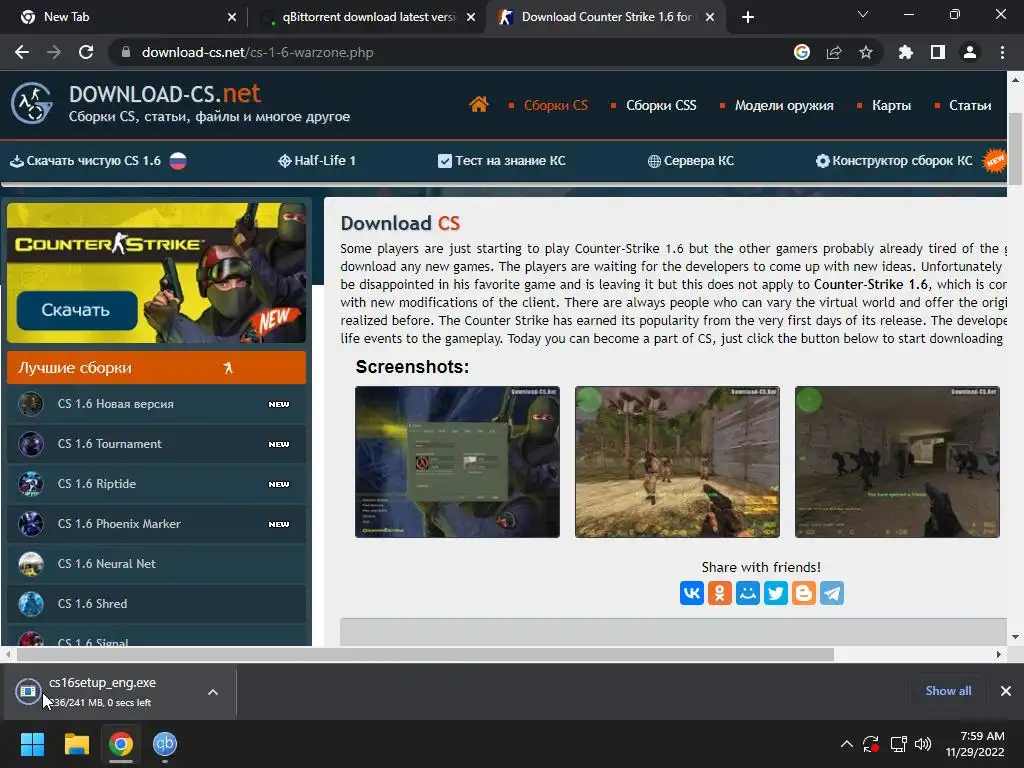Select CS 1.6 Shred build
The width and height of the screenshot is (1024, 768).
(x=157, y=603)
